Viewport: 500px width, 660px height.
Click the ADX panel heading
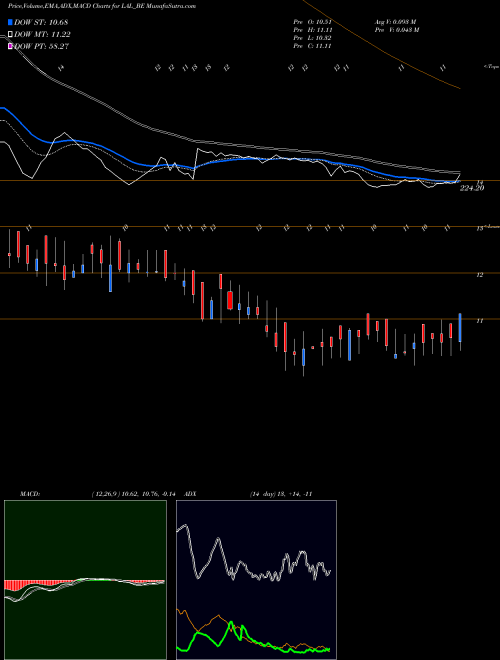pyautogui.click(x=190, y=494)
